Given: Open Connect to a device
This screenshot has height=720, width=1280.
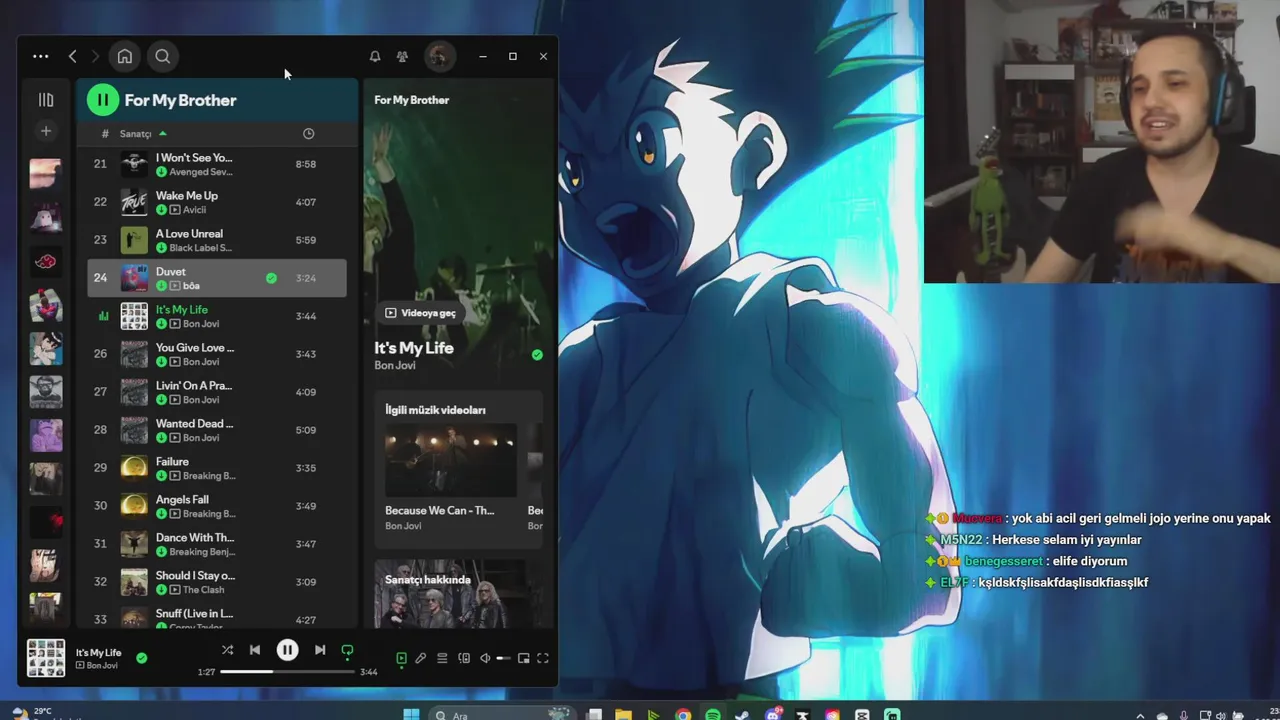Looking at the screenshot, I should pos(464,658).
